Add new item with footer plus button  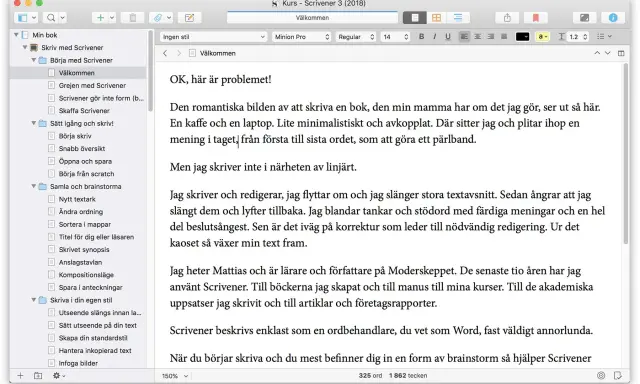pos(20,375)
